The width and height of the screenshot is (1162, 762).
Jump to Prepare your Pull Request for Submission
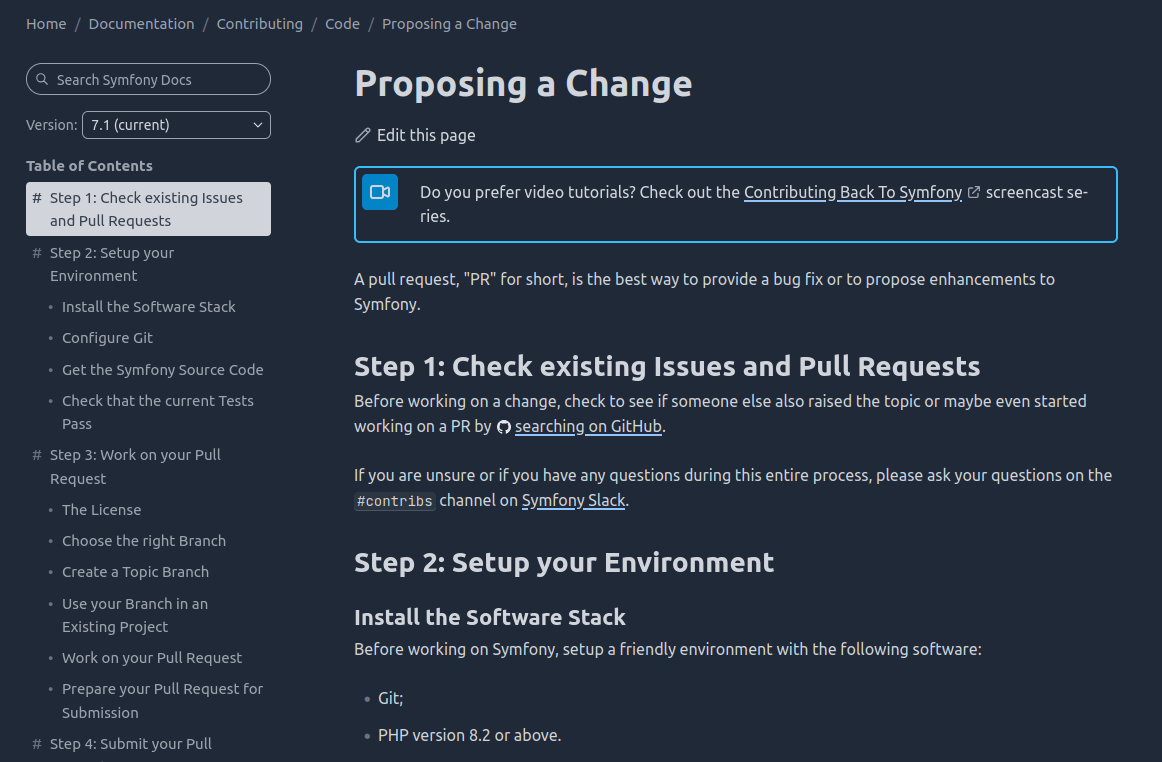(162, 700)
